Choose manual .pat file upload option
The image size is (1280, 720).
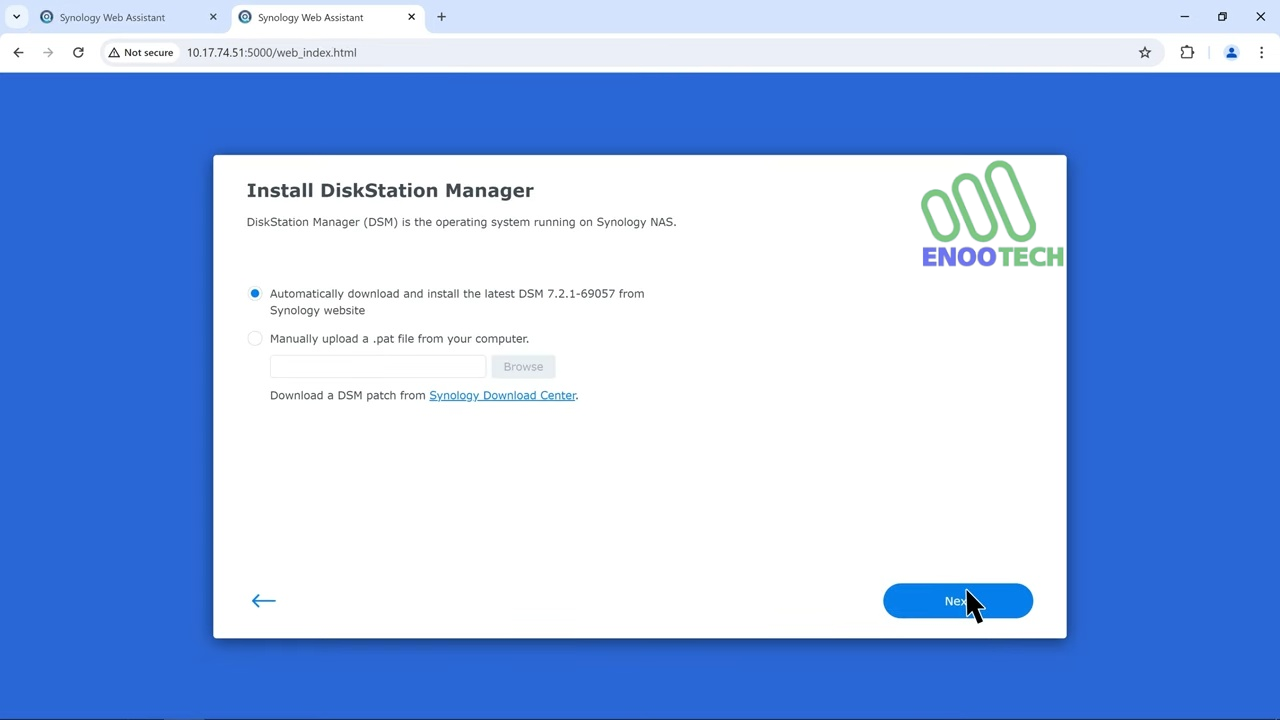[x=255, y=338]
